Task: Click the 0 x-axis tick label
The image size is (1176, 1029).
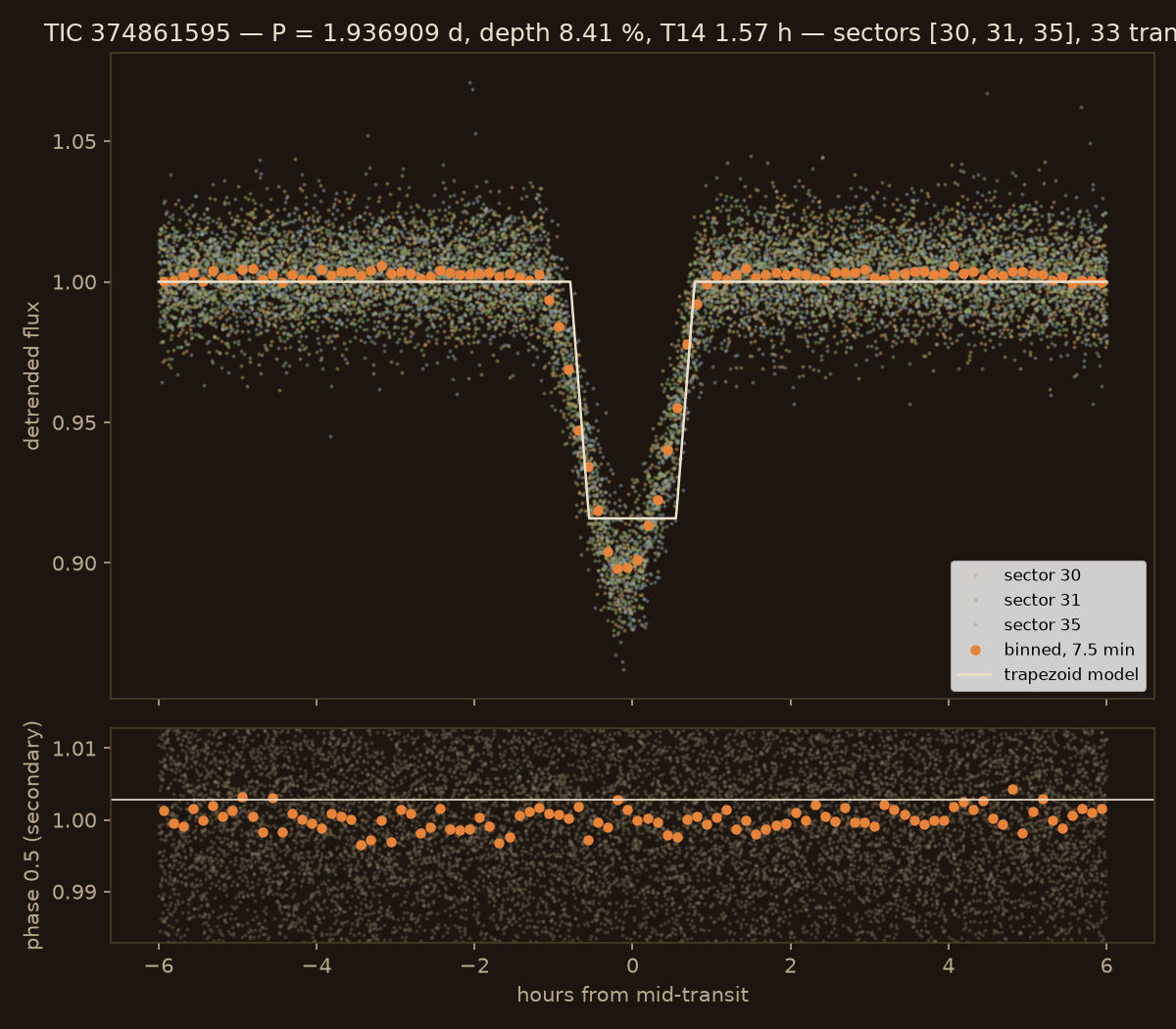Action: pos(632,967)
